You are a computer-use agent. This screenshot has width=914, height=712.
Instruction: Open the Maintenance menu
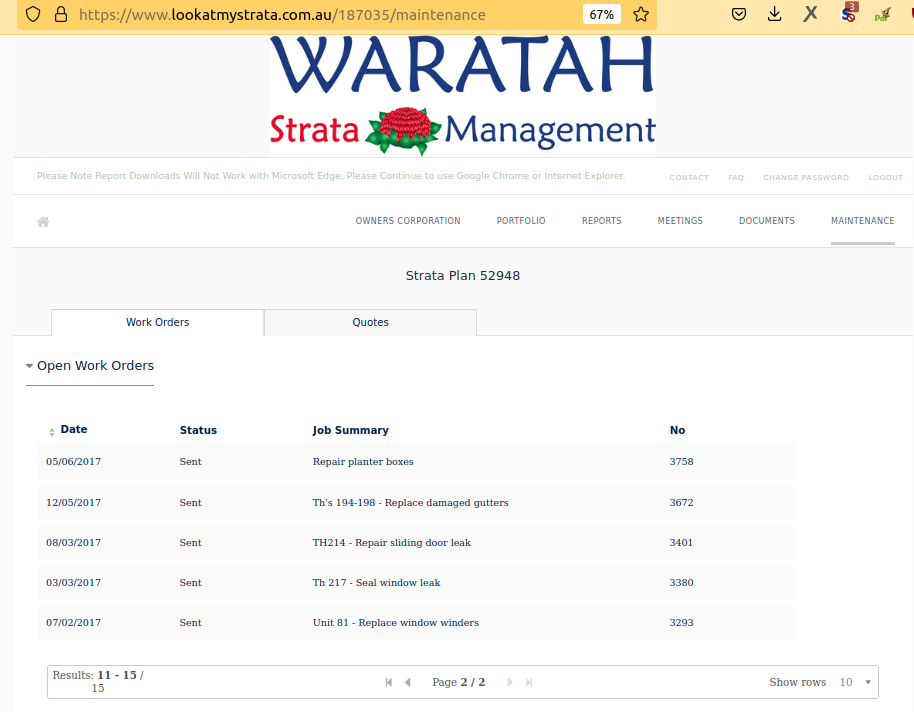click(863, 221)
